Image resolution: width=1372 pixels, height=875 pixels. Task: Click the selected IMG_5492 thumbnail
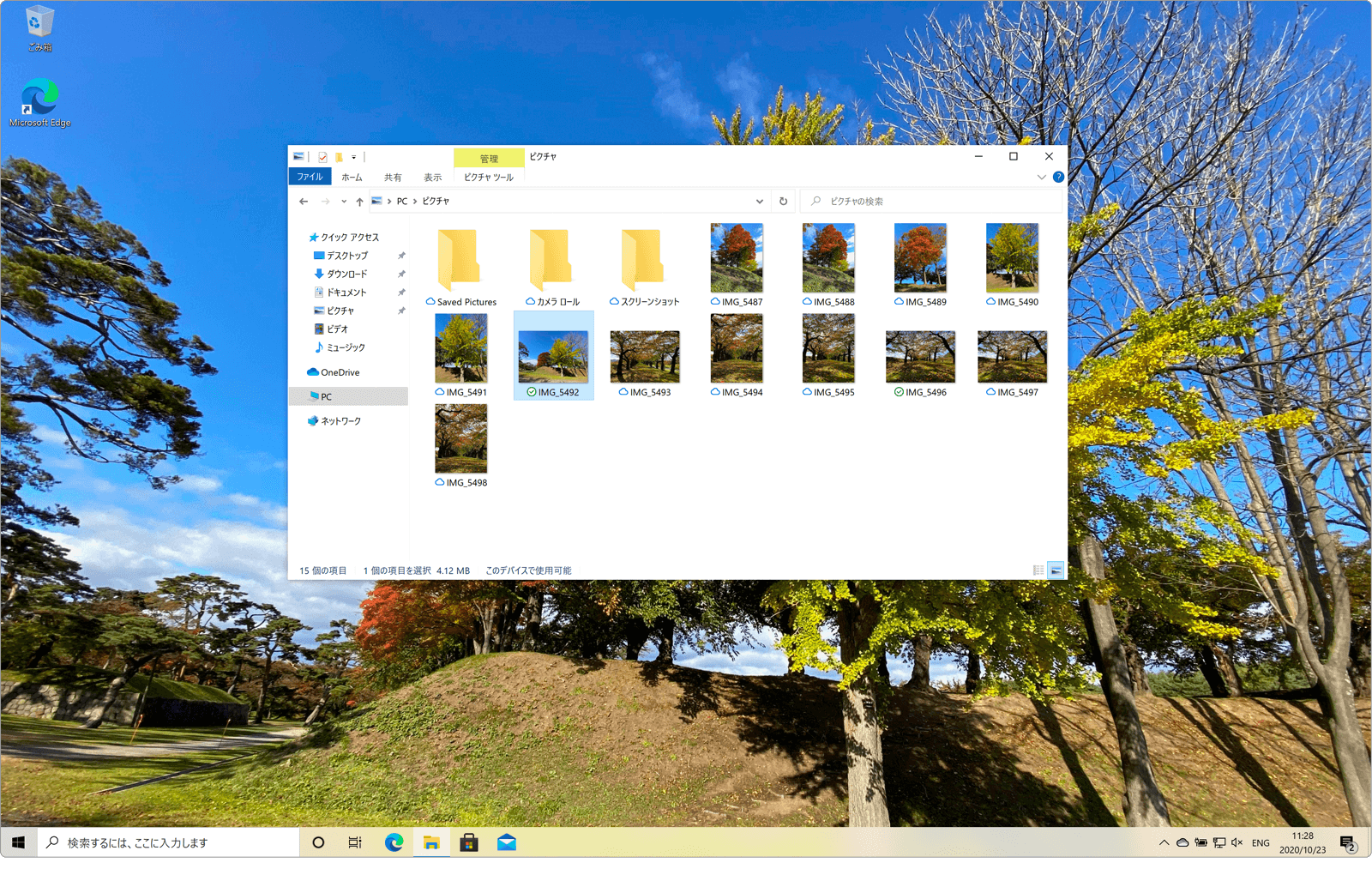point(553,356)
